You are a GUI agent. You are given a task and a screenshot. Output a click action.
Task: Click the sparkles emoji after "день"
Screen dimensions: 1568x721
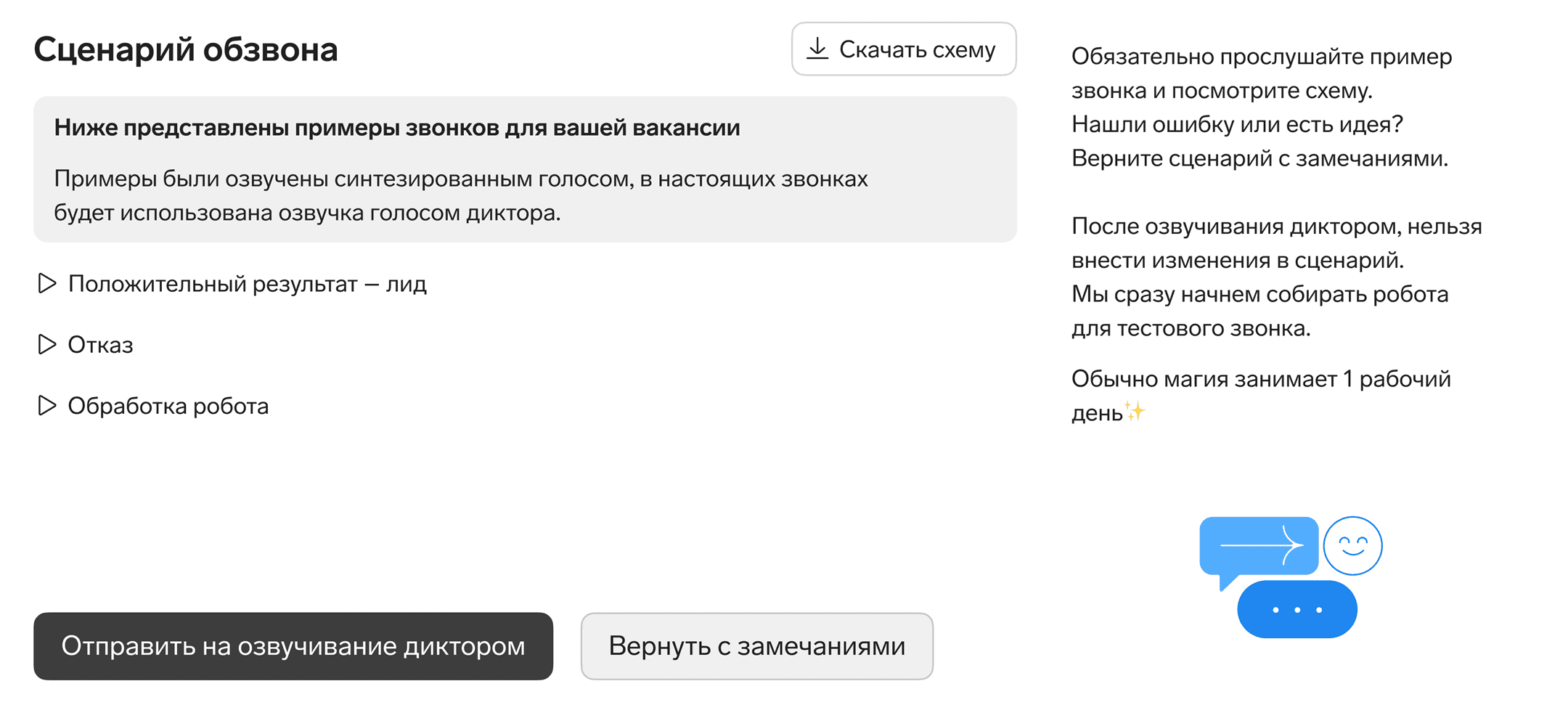pyautogui.click(x=1135, y=412)
